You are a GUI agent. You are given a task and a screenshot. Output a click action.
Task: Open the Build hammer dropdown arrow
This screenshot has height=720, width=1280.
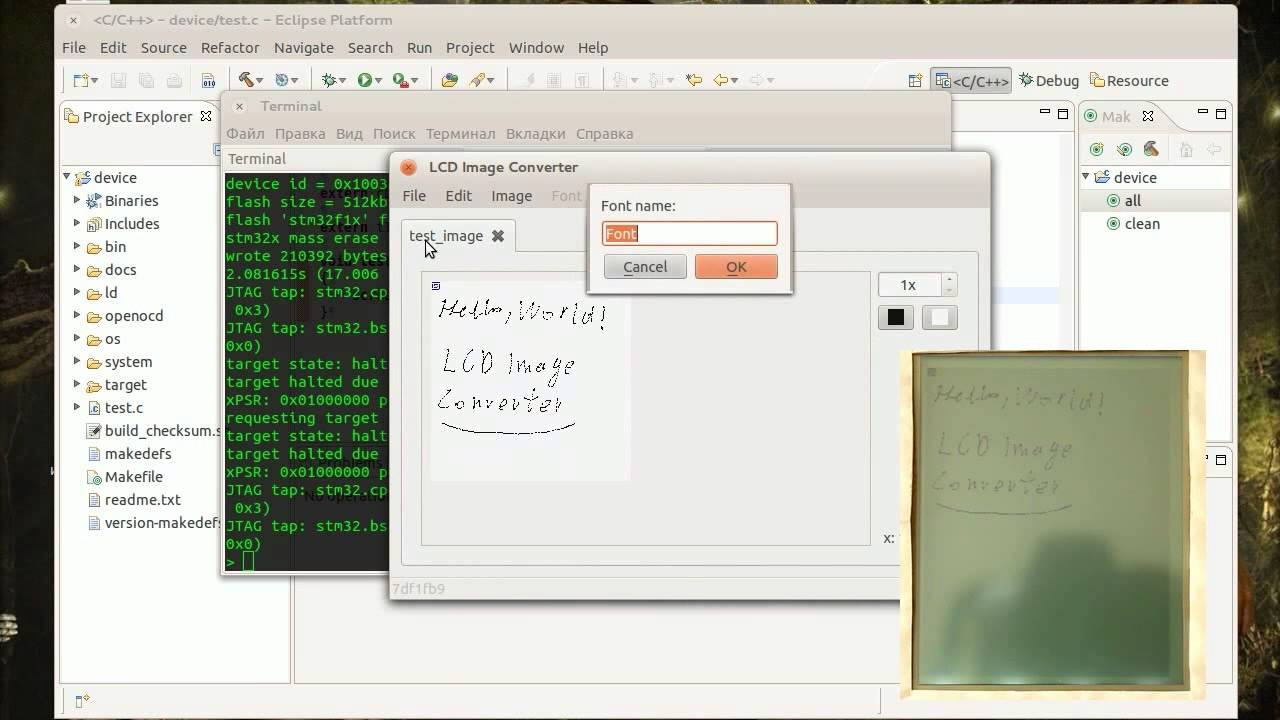click(259, 80)
